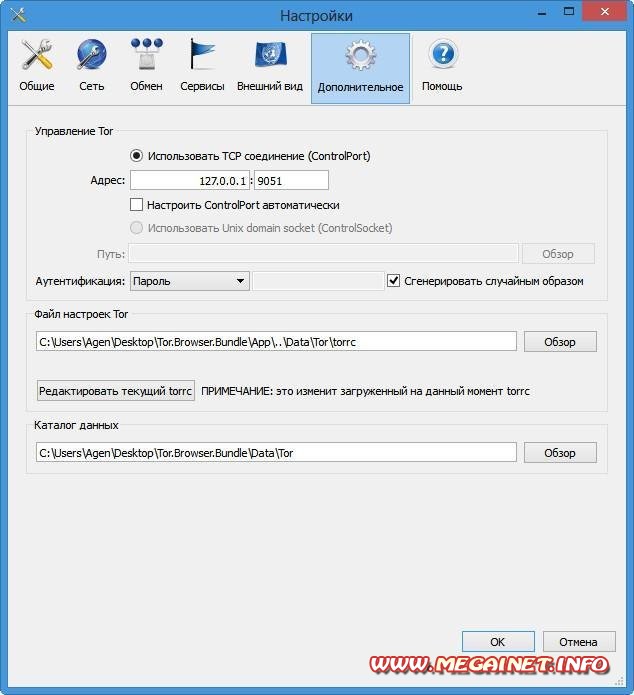Click the Каталог данных group label
Image resolution: width=634 pixels, height=695 pixels.
click(76, 425)
